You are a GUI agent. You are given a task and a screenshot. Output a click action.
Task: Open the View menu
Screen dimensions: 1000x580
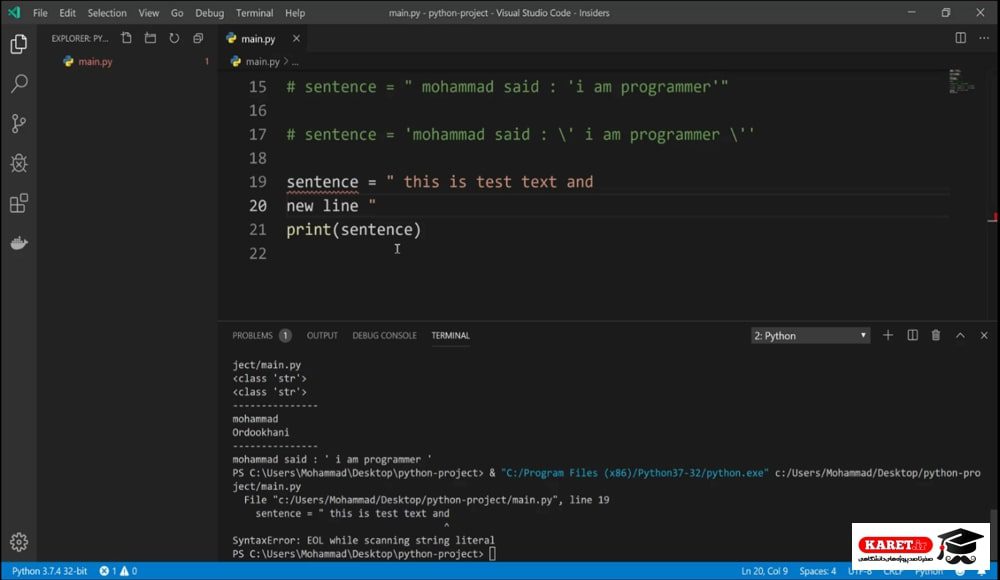149,13
